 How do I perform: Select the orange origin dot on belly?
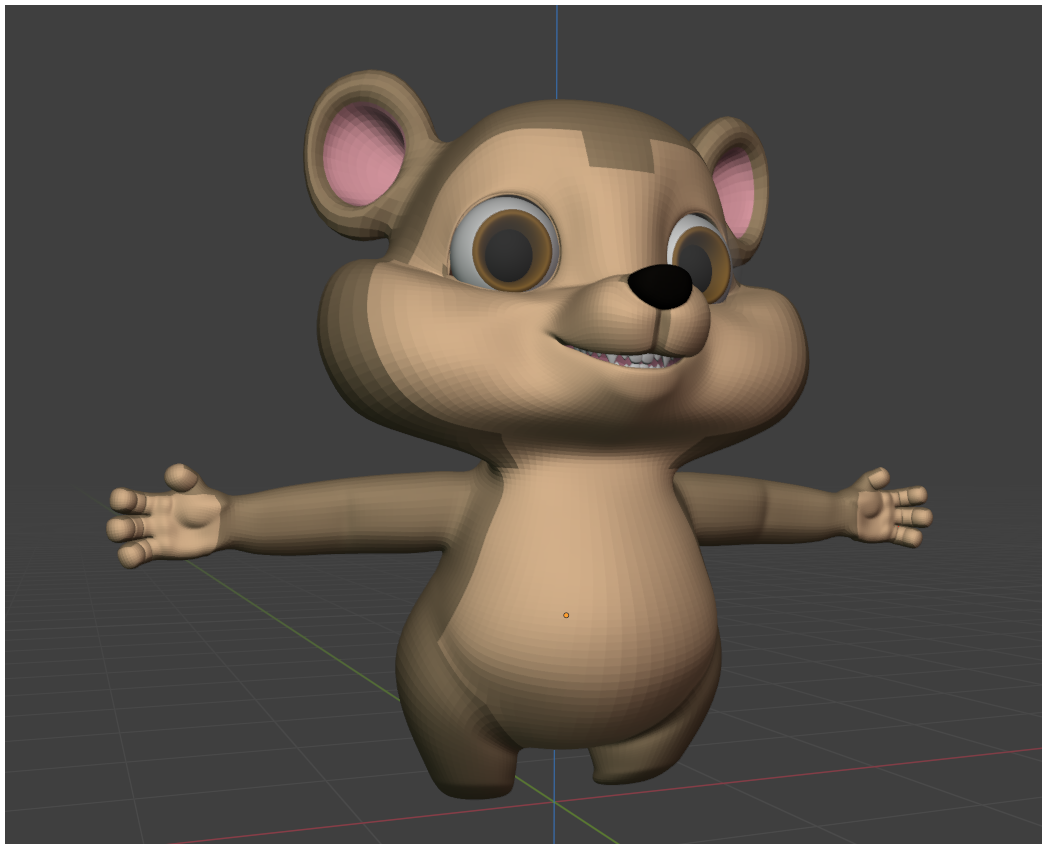pyautogui.click(x=566, y=615)
